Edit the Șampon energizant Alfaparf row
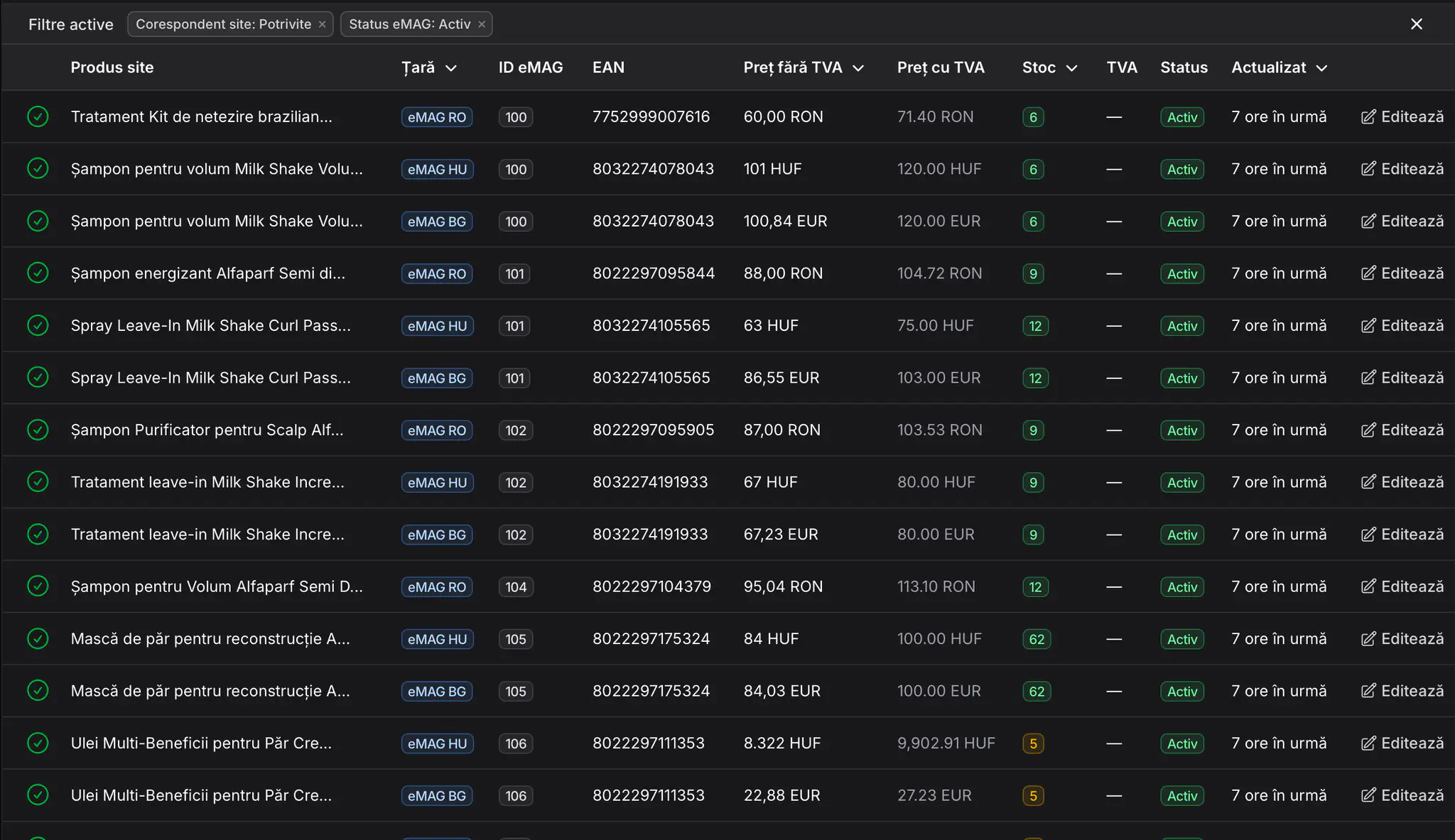The image size is (1455, 840). [x=1402, y=273]
